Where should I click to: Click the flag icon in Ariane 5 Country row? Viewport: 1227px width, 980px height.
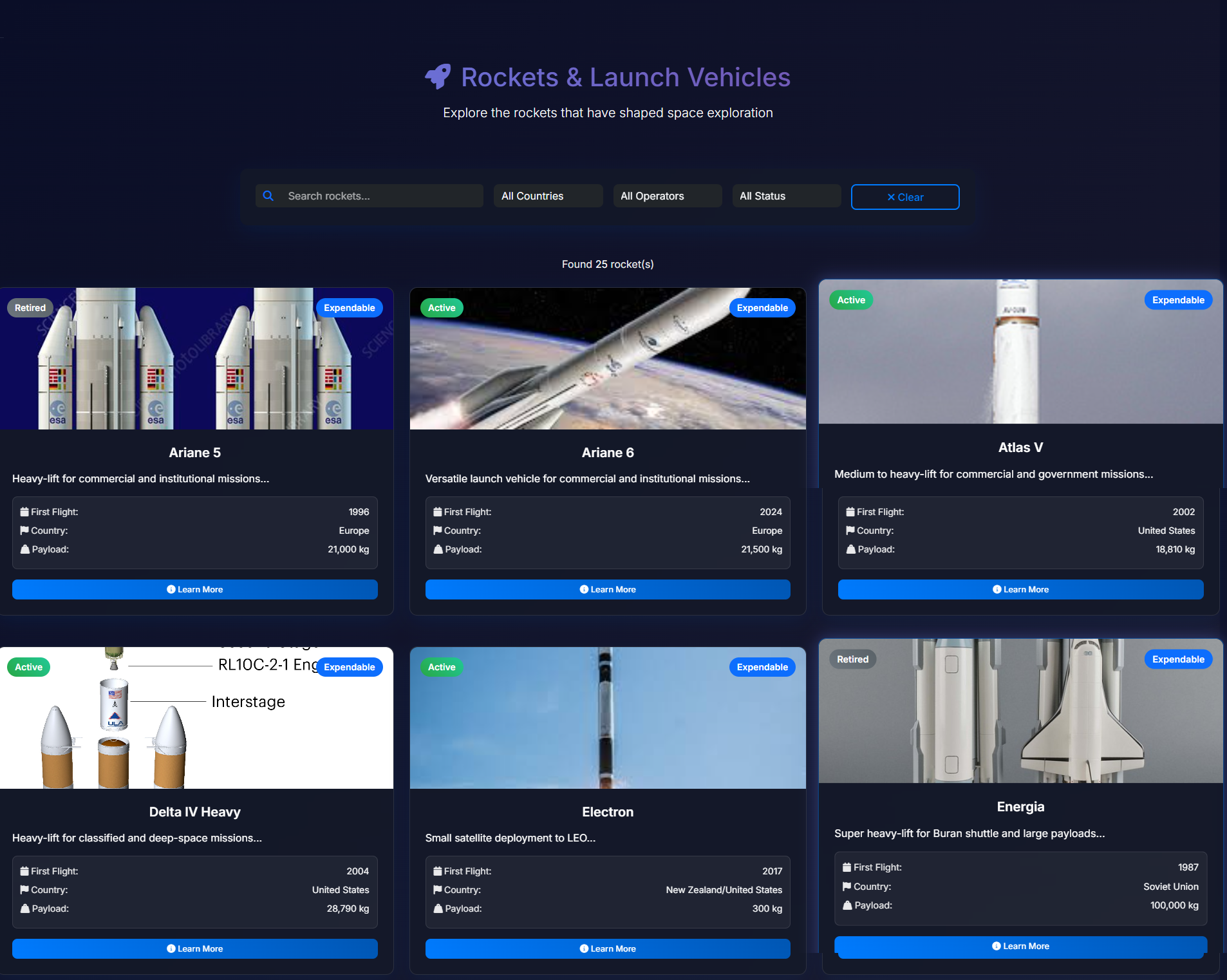point(24,531)
